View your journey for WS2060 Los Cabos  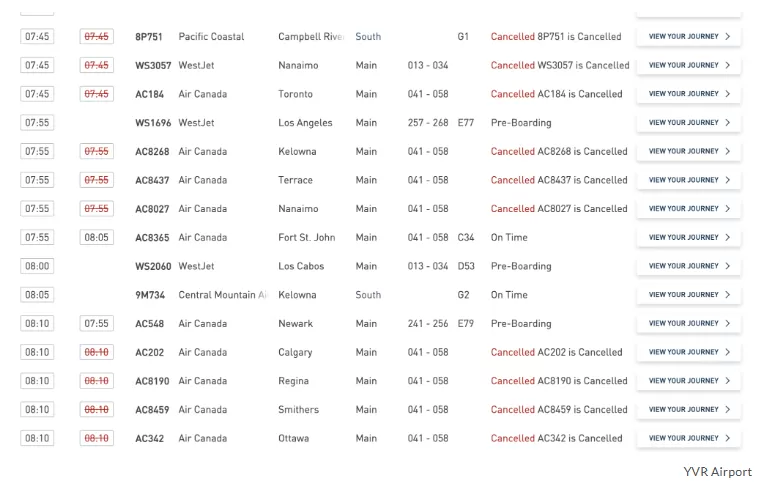click(689, 266)
